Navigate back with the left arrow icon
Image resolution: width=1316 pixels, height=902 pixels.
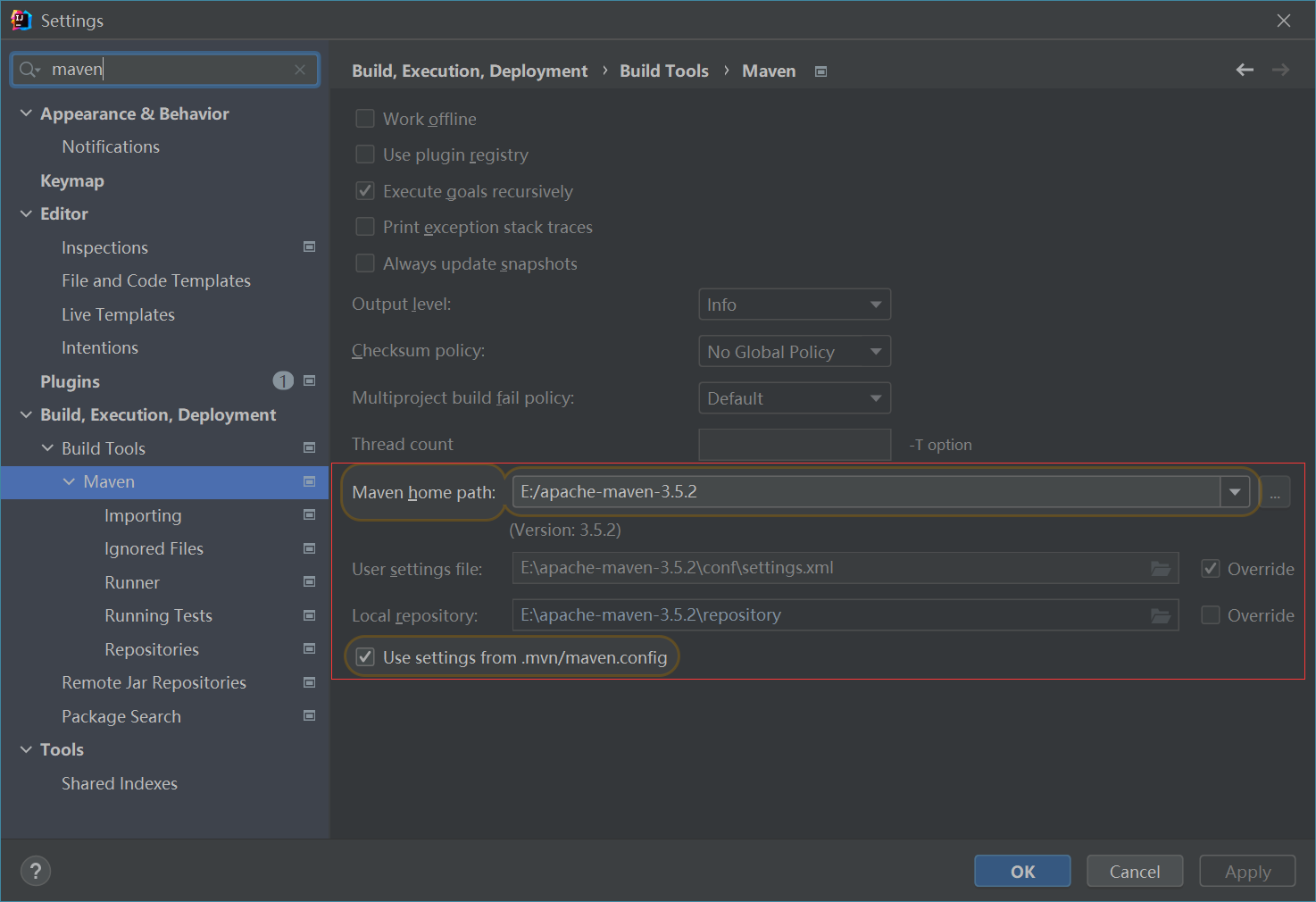tap(1245, 70)
